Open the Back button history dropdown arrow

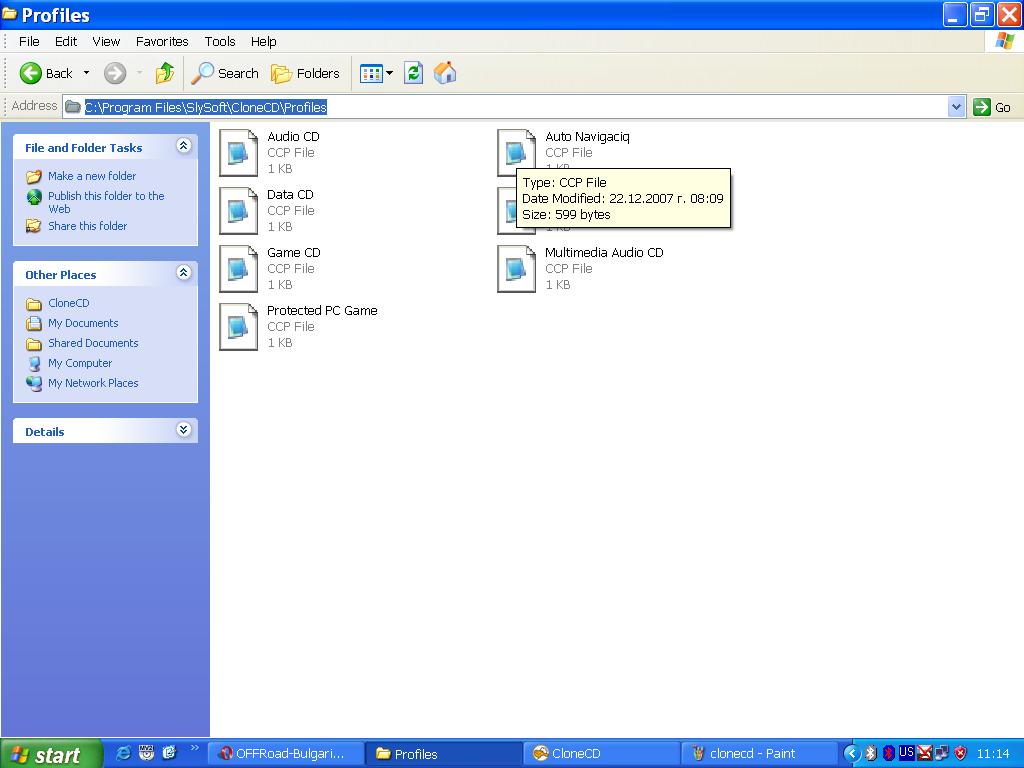click(x=86, y=73)
